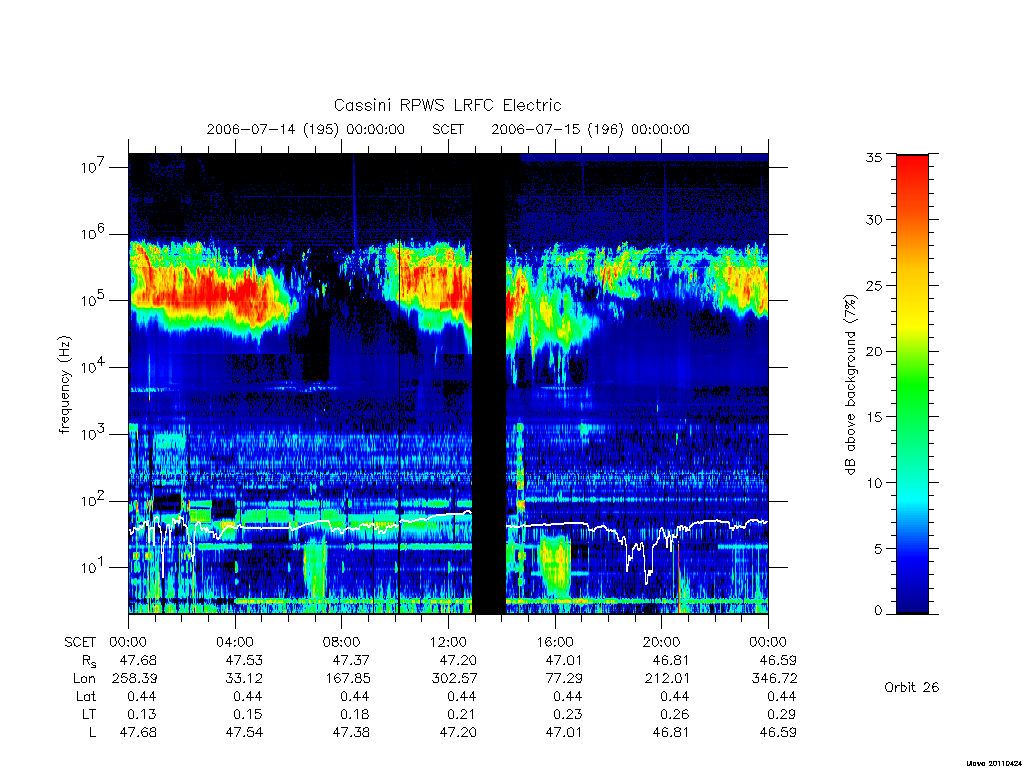The image size is (1024, 768).
Task: Click the rainbow colorbar gradient strip
Action: tap(912, 385)
